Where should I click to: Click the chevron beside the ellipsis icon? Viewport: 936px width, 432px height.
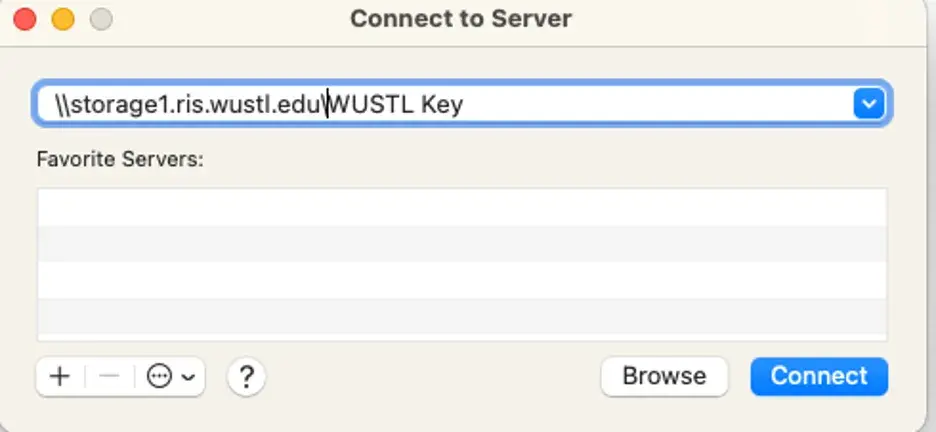coord(188,377)
